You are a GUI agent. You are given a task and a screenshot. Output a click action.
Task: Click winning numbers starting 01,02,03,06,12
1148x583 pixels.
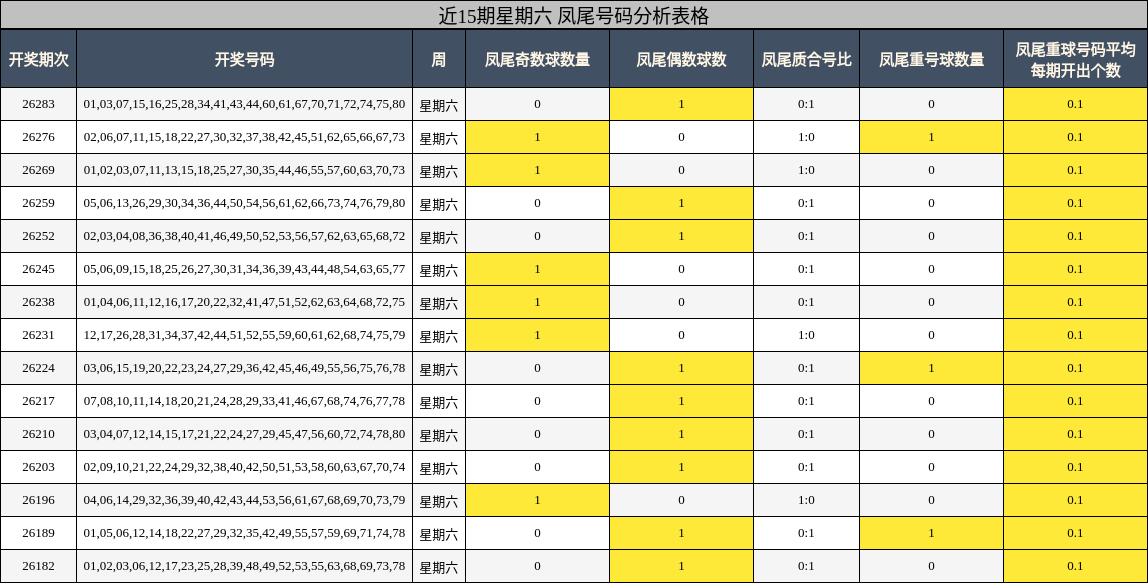[x=244, y=565]
